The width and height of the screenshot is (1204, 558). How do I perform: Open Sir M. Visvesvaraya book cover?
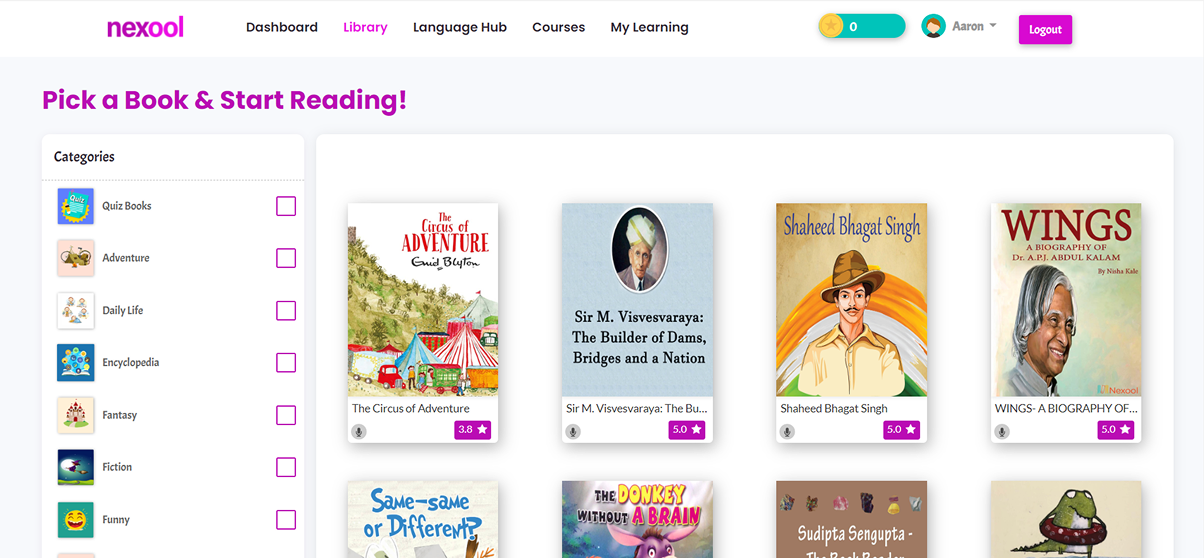coord(638,300)
